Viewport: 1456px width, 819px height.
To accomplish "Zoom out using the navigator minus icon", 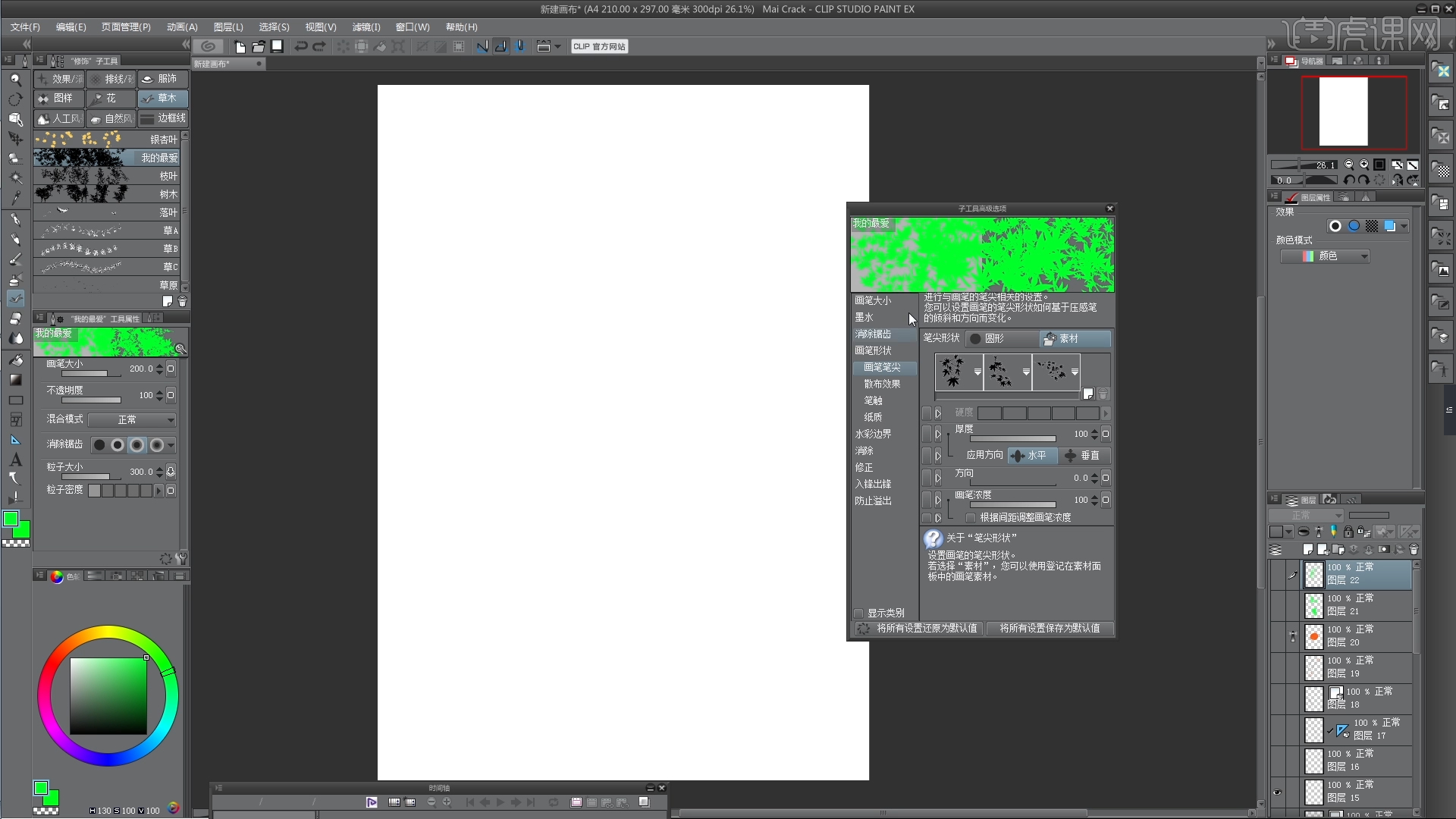I will click(x=1348, y=165).
